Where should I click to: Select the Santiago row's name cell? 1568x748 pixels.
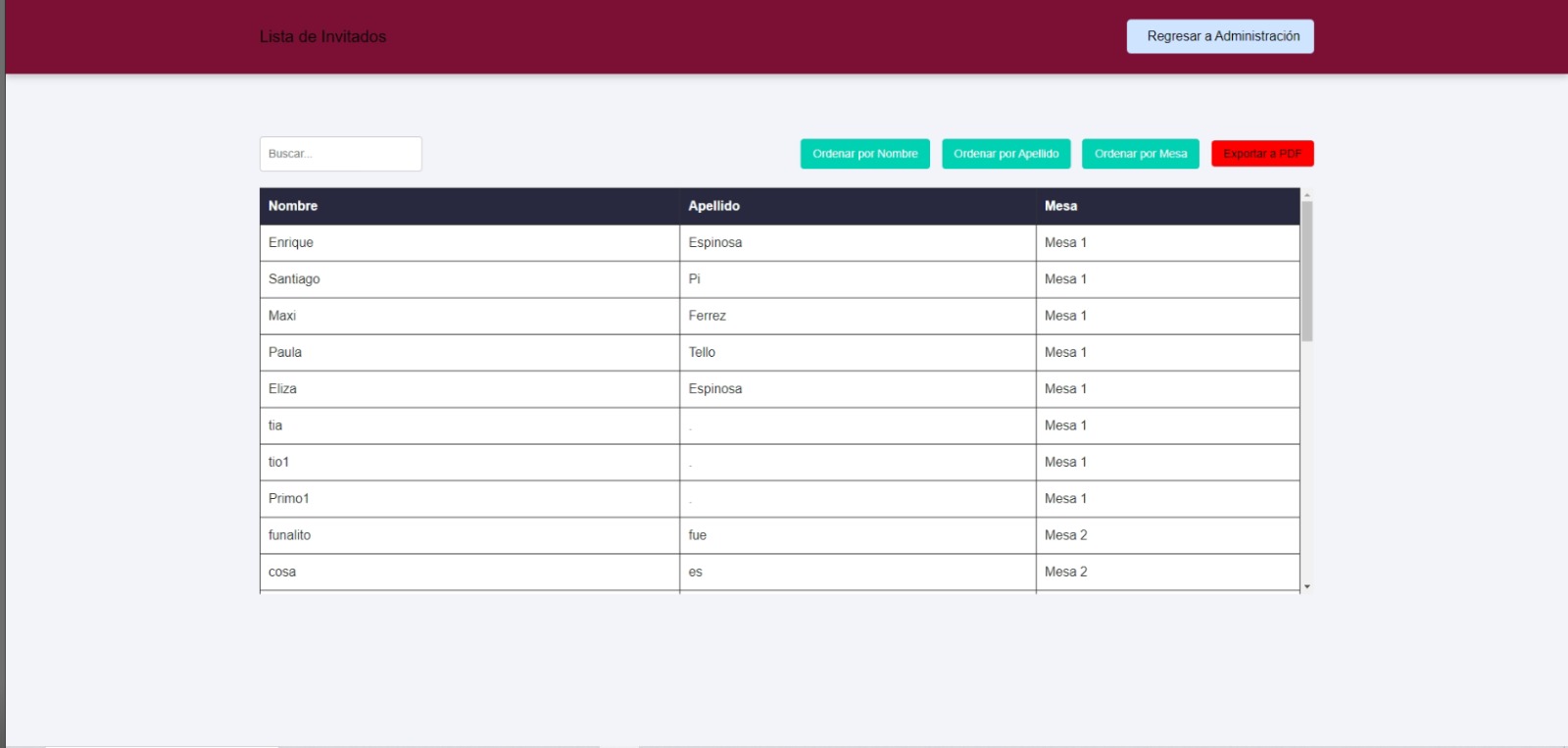tap(294, 279)
